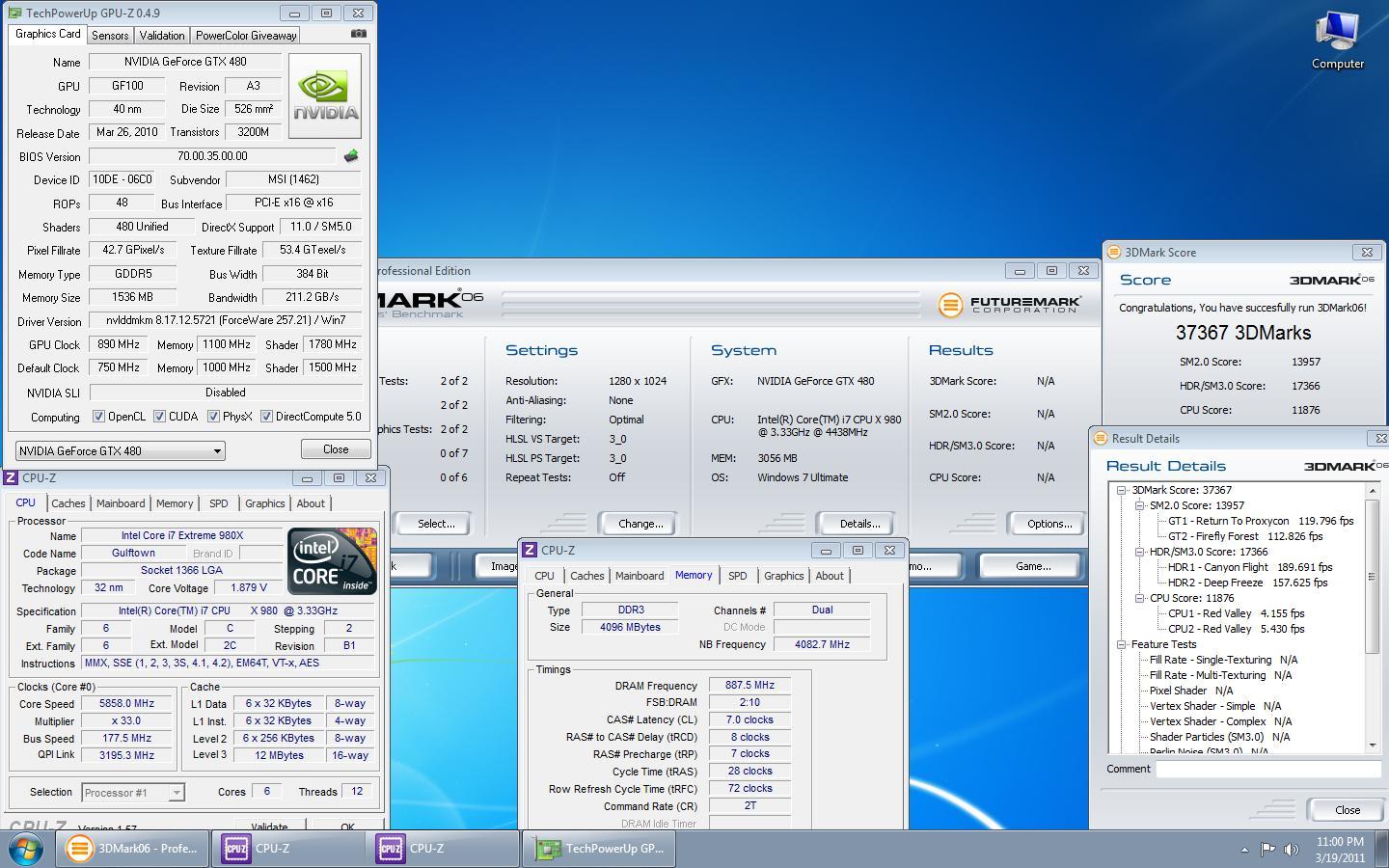This screenshot has height=868, width=1389.
Task: Click the system Details... button
Action: 859,524
